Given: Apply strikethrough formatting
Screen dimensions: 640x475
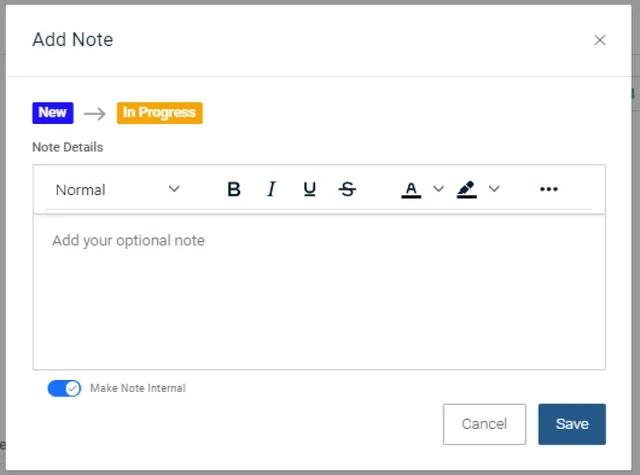Looking at the screenshot, I should click(347, 190).
